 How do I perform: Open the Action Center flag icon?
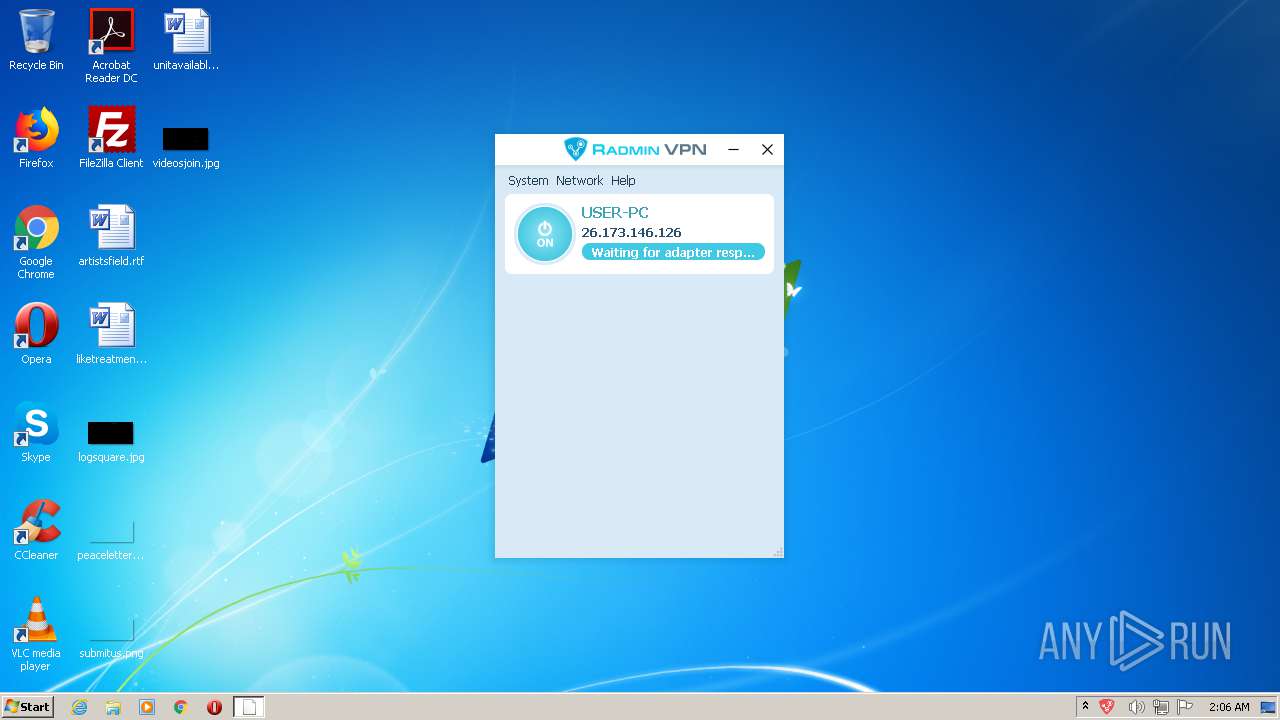(x=1186, y=707)
